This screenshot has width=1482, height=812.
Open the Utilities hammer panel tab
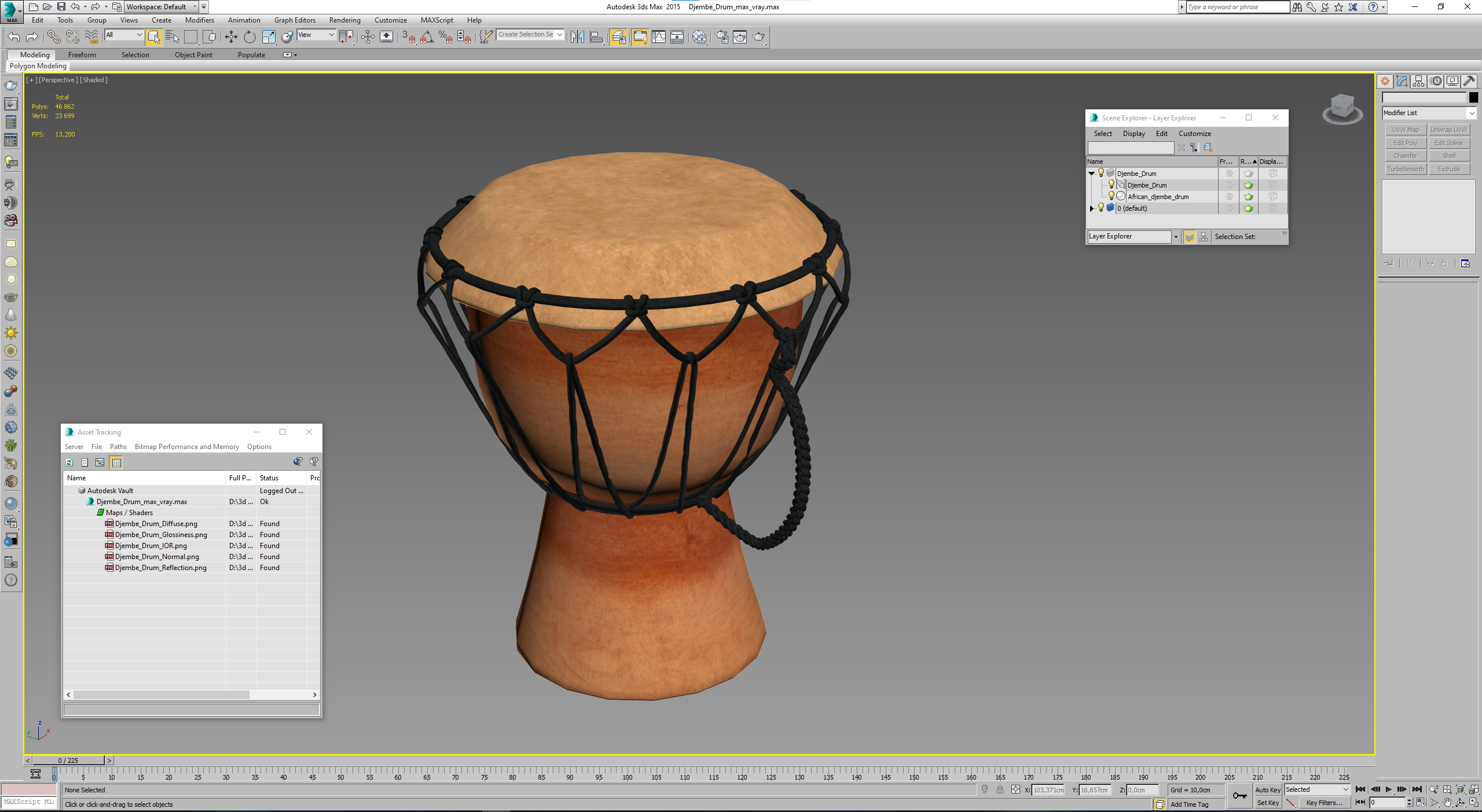[x=1469, y=81]
